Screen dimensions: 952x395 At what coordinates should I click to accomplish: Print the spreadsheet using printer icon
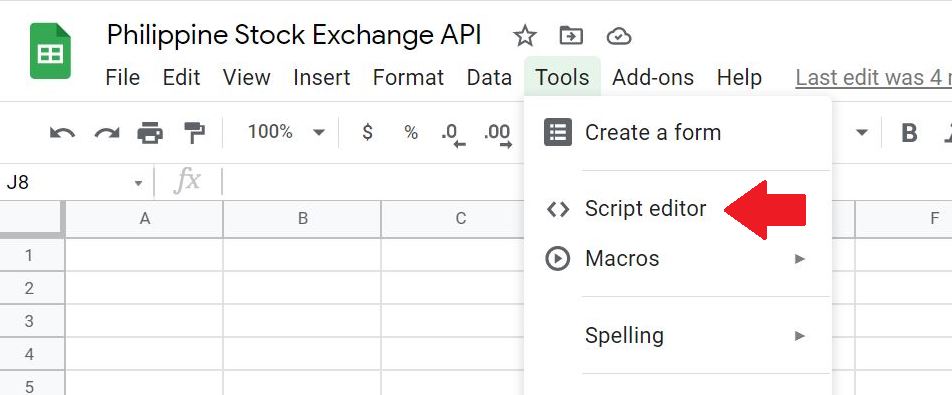(x=150, y=132)
